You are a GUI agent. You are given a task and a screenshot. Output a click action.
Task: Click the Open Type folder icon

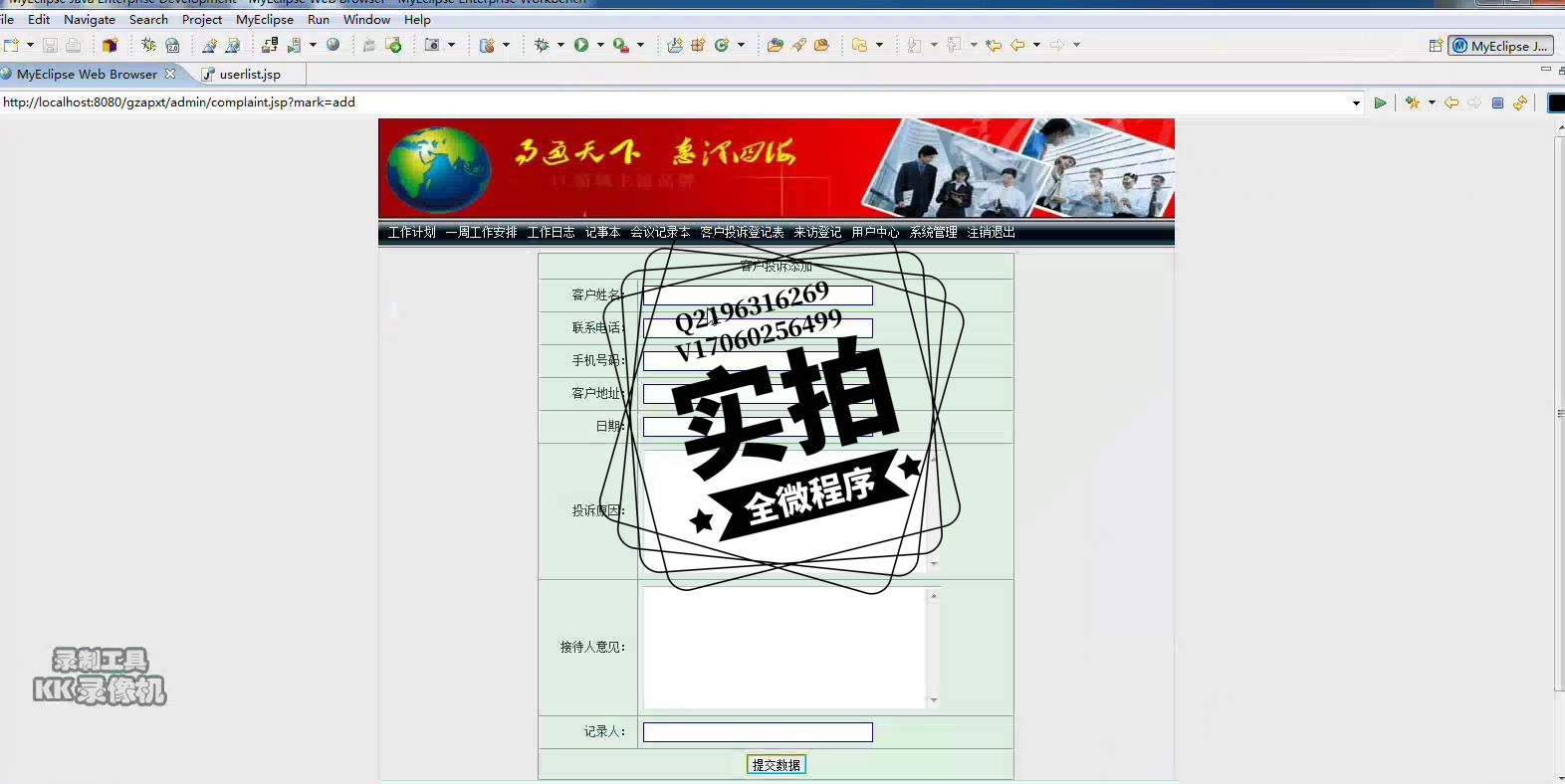(x=775, y=45)
